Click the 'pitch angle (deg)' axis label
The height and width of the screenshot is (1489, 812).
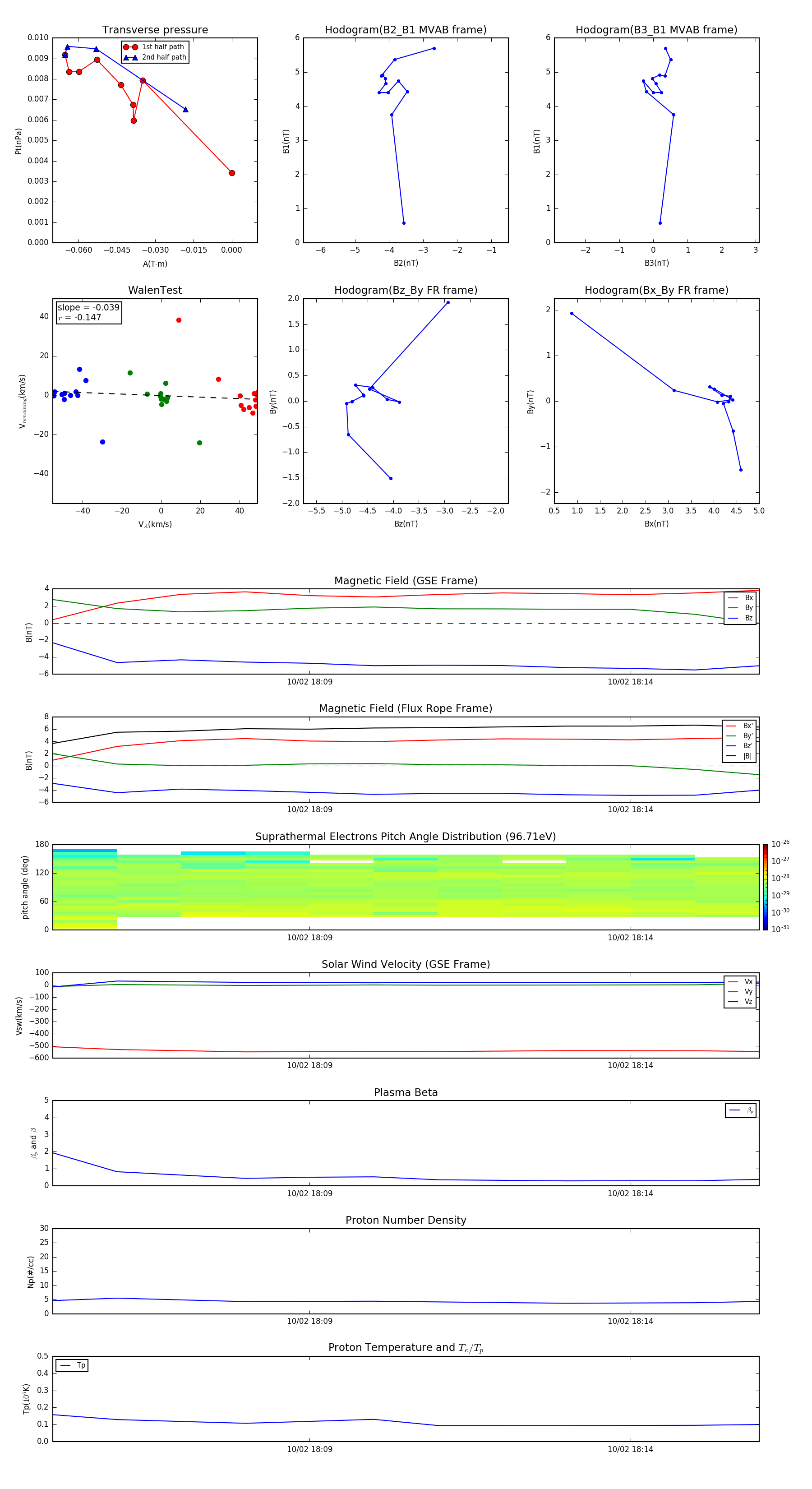coord(25,887)
